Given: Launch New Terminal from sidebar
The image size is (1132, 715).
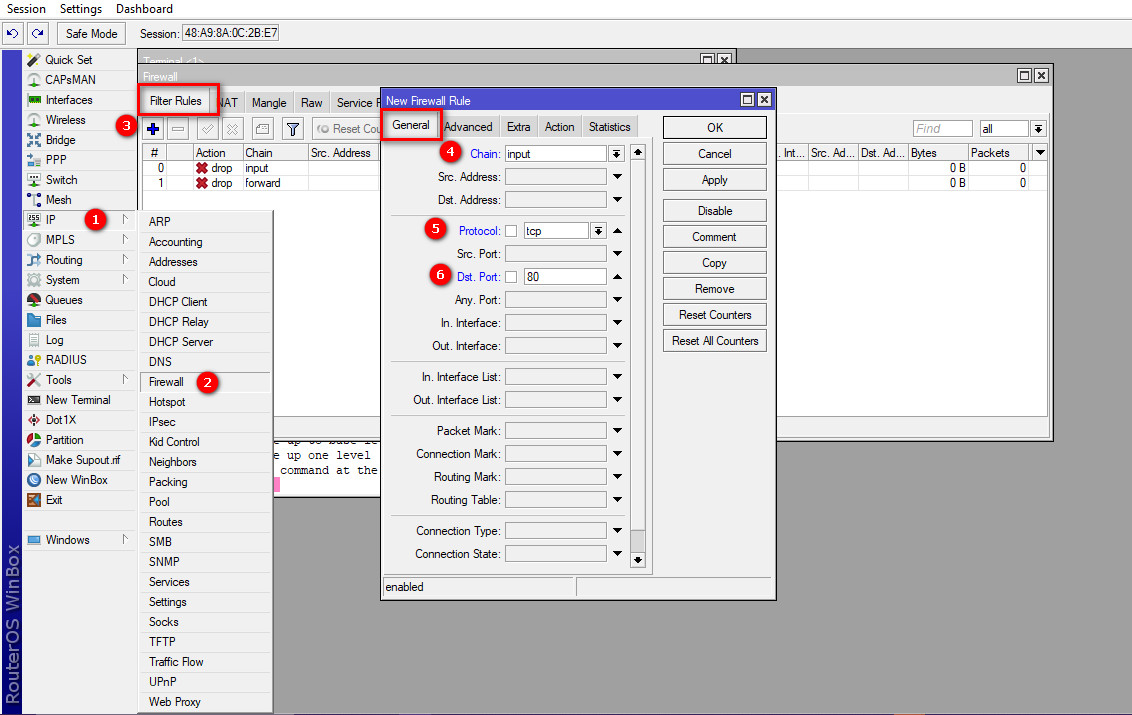Looking at the screenshot, I should pyautogui.click(x=78, y=400).
